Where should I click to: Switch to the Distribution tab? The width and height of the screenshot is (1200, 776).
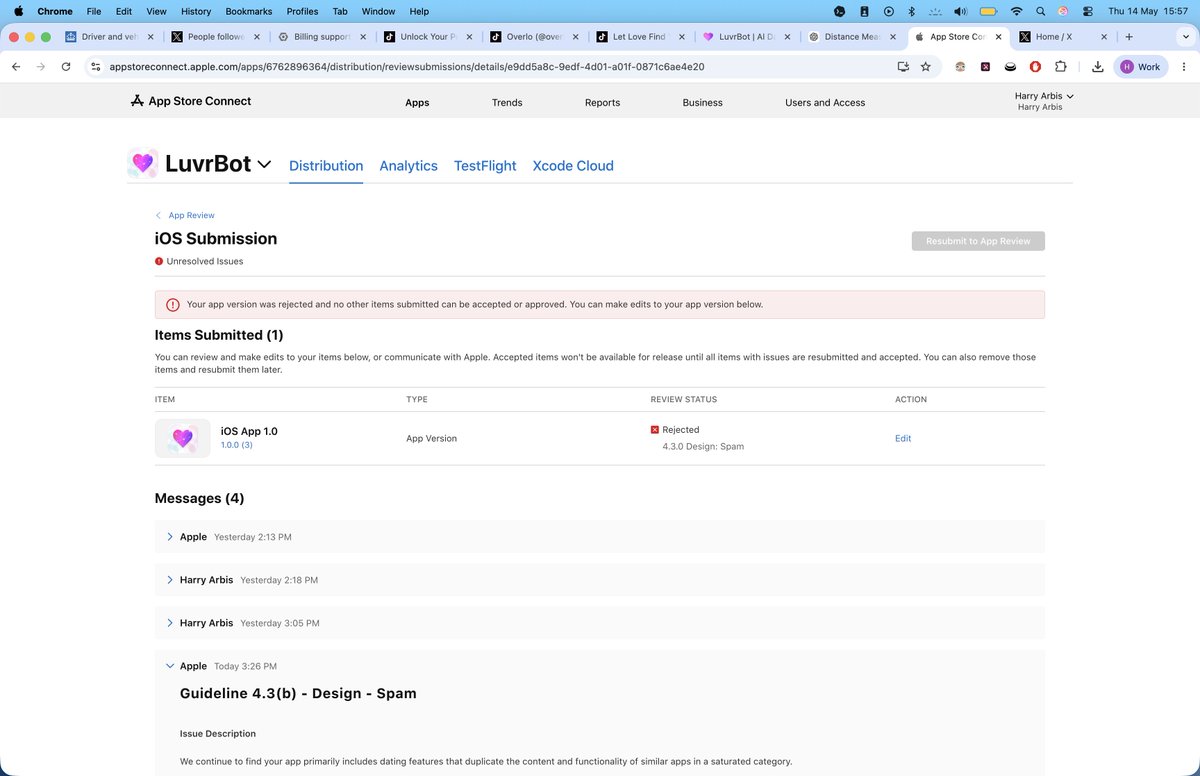tap(326, 166)
